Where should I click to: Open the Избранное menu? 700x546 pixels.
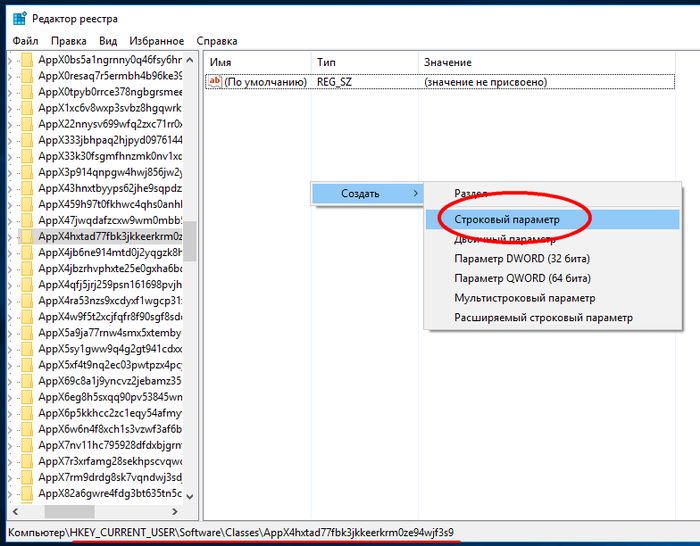157,41
